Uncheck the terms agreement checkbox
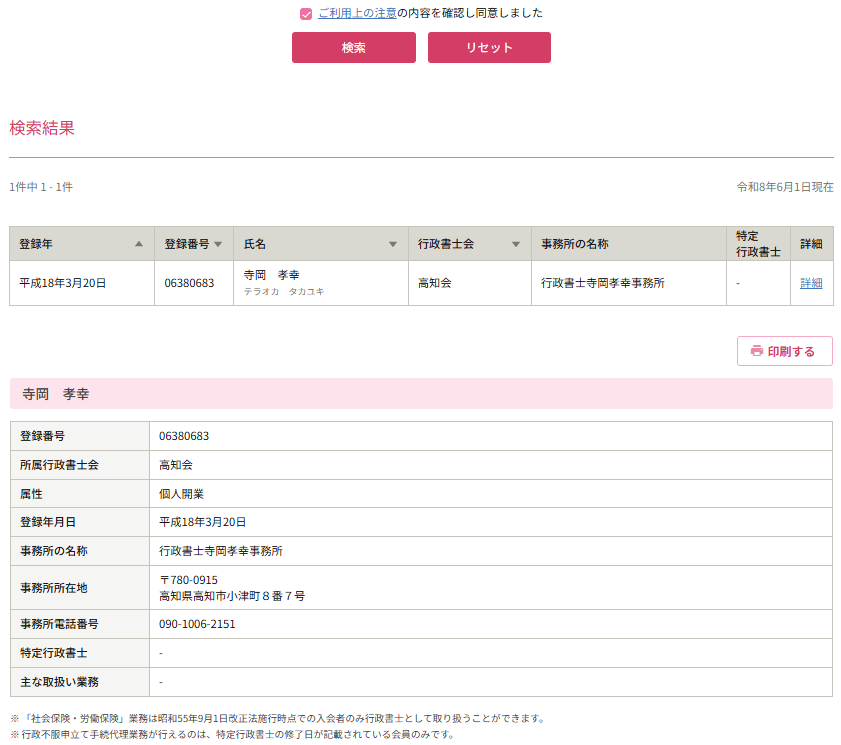 (x=306, y=14)
